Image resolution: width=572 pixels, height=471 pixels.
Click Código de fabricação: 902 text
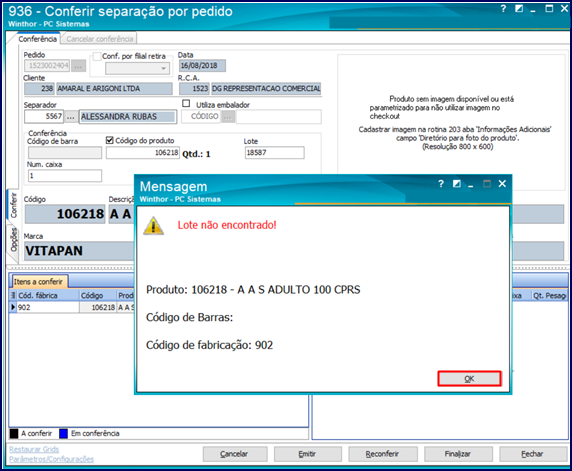click(209, 345)
